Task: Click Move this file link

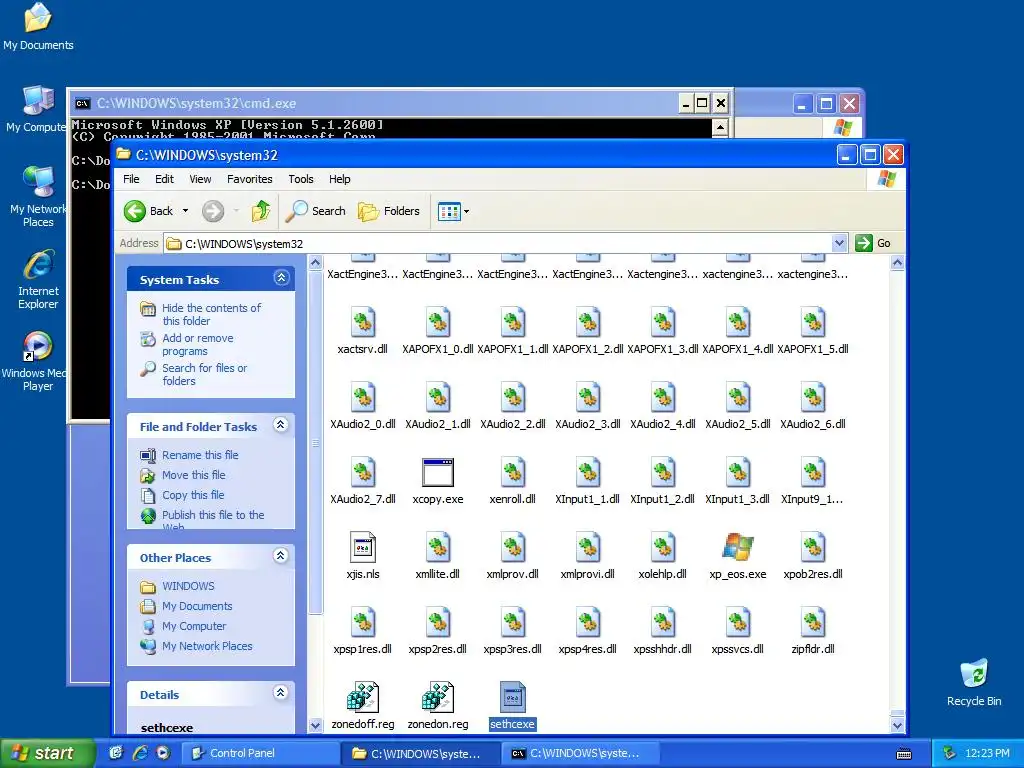Action: (x=193, y=475)
